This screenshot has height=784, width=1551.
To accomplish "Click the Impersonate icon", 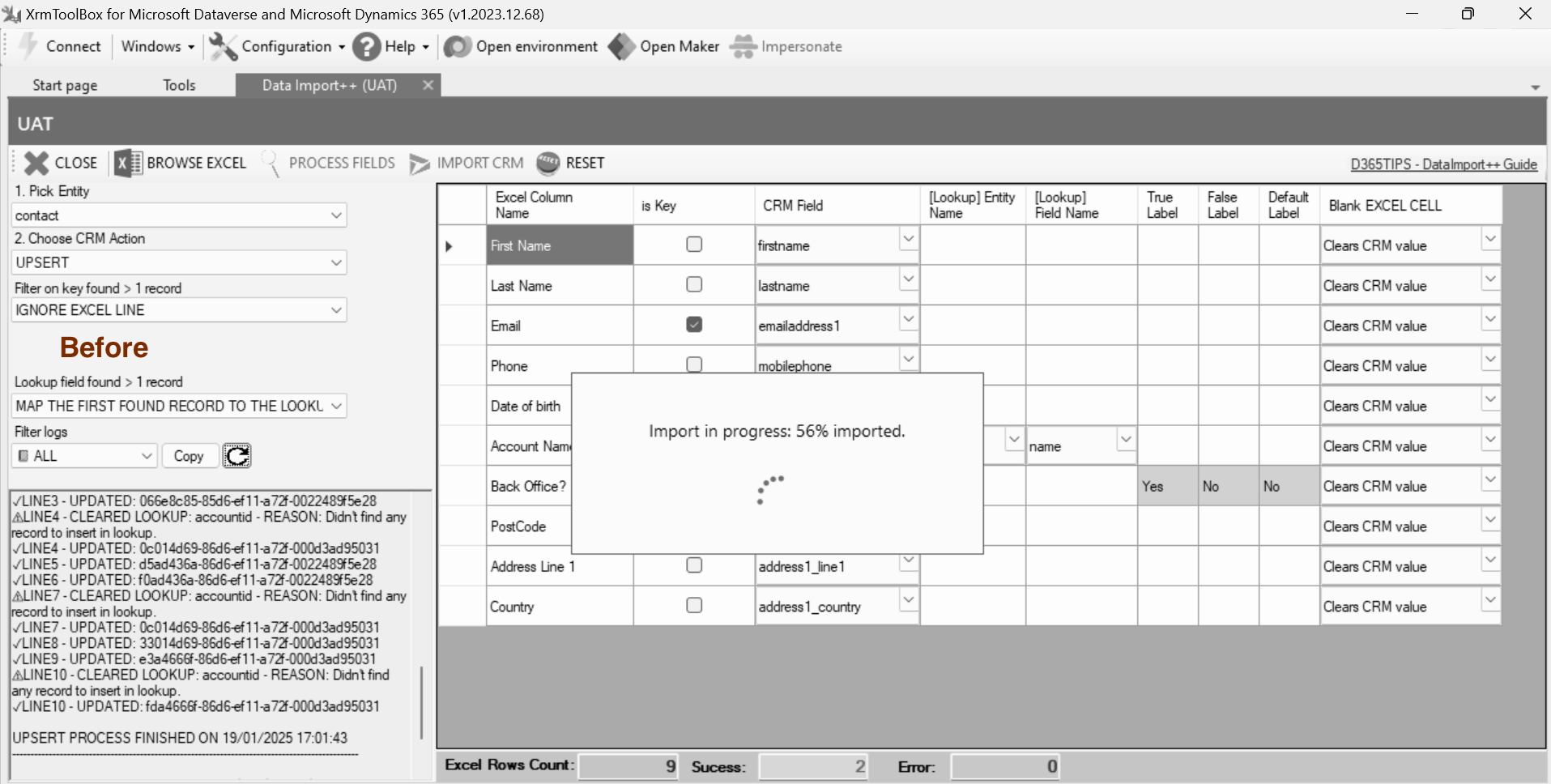I will coord(741,46).
